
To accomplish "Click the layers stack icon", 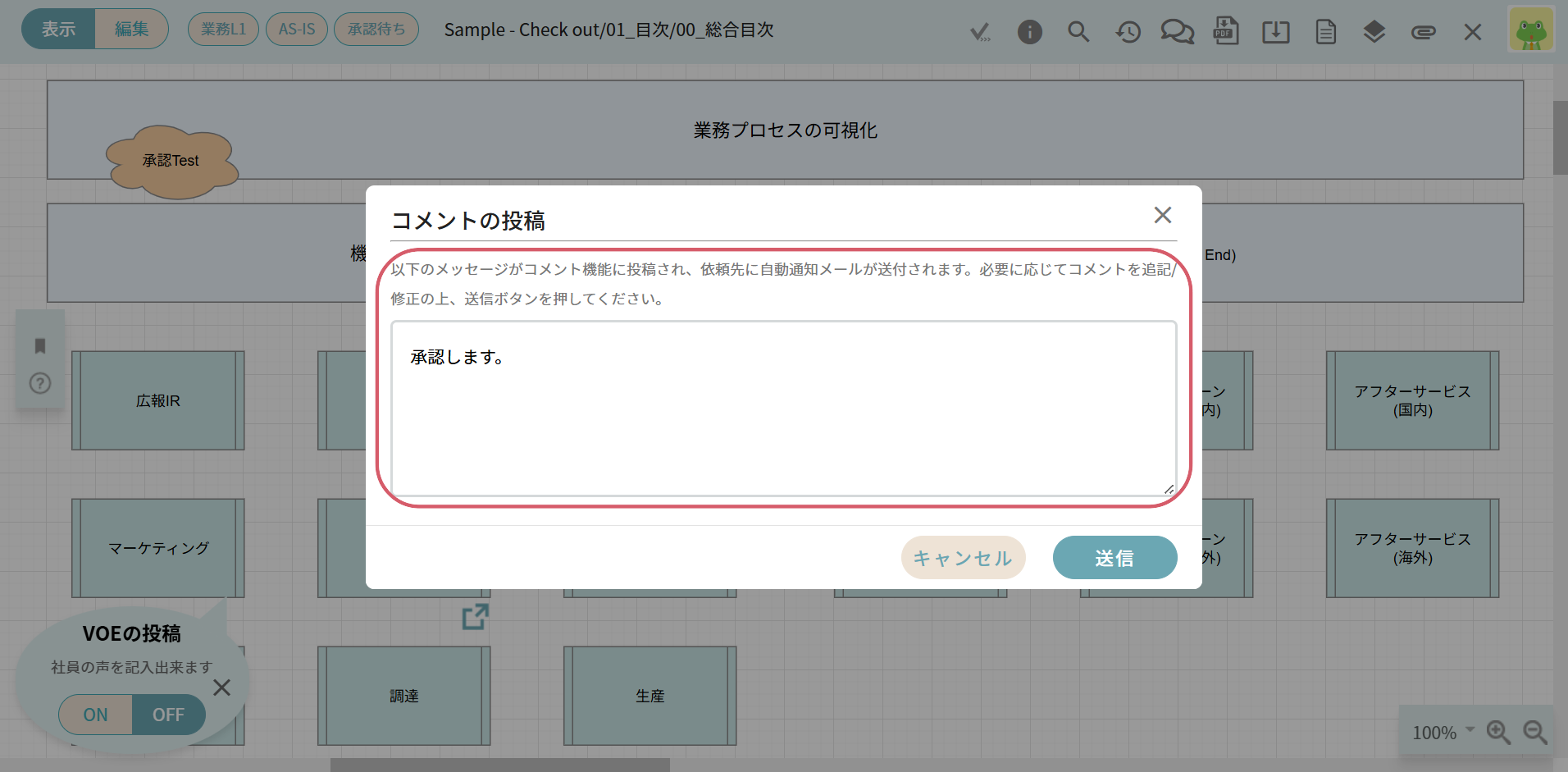I will pyautogui.click(x=1374, y=32).
